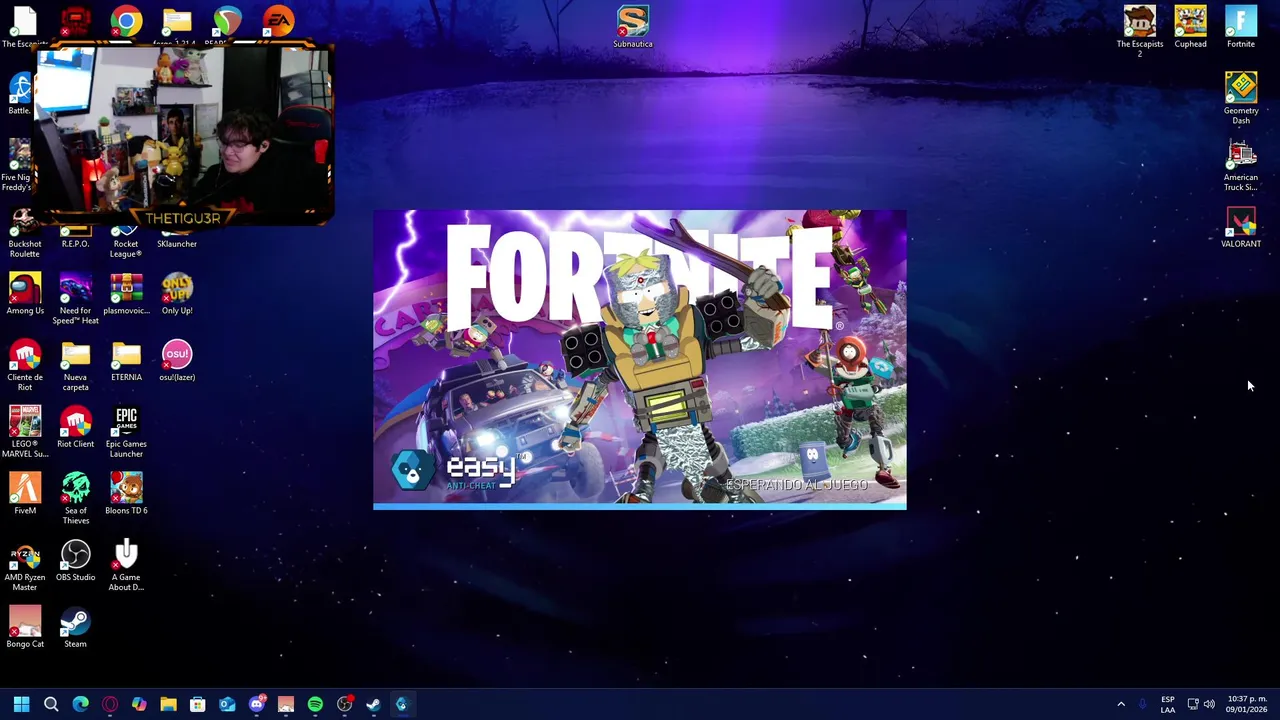
Task: Launch Copilot from the taskbar
Action: point(139,704)
